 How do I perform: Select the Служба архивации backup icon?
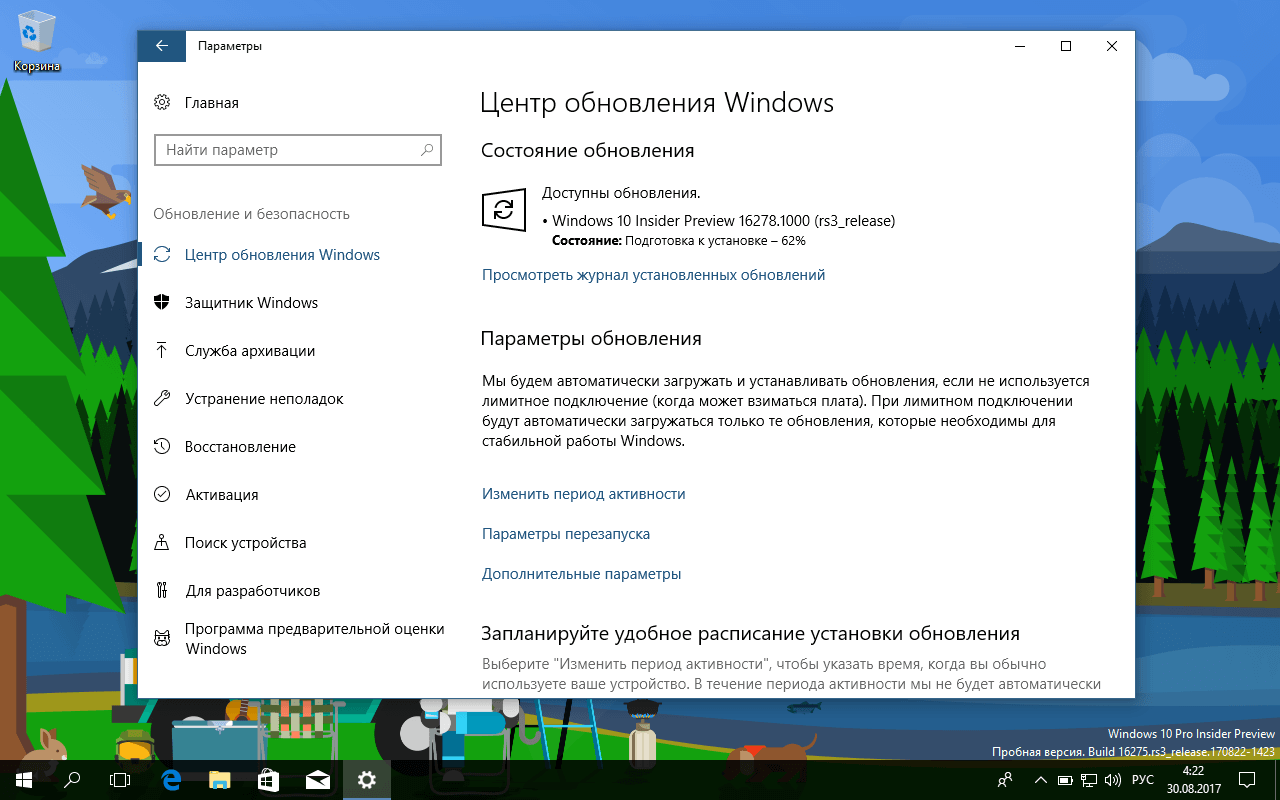click(x=163, y=350)
